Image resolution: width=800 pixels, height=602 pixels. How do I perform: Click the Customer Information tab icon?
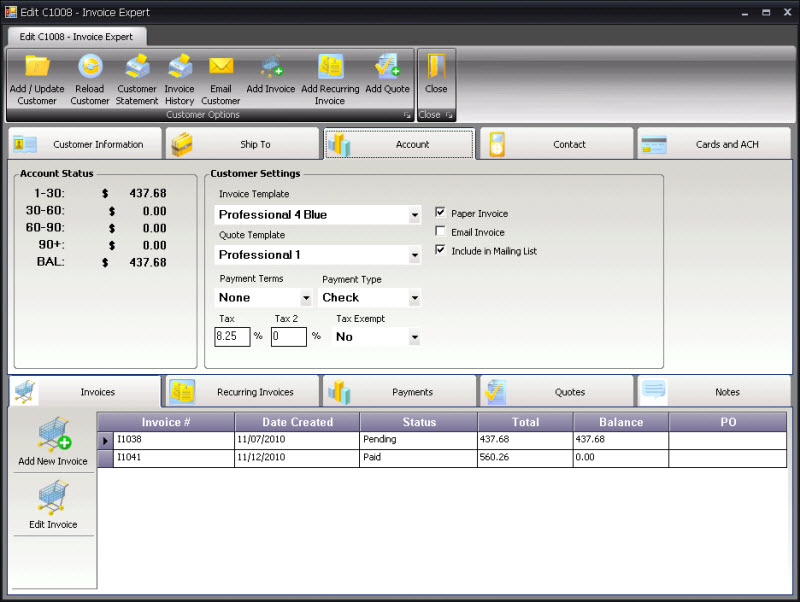click(24, 144)
